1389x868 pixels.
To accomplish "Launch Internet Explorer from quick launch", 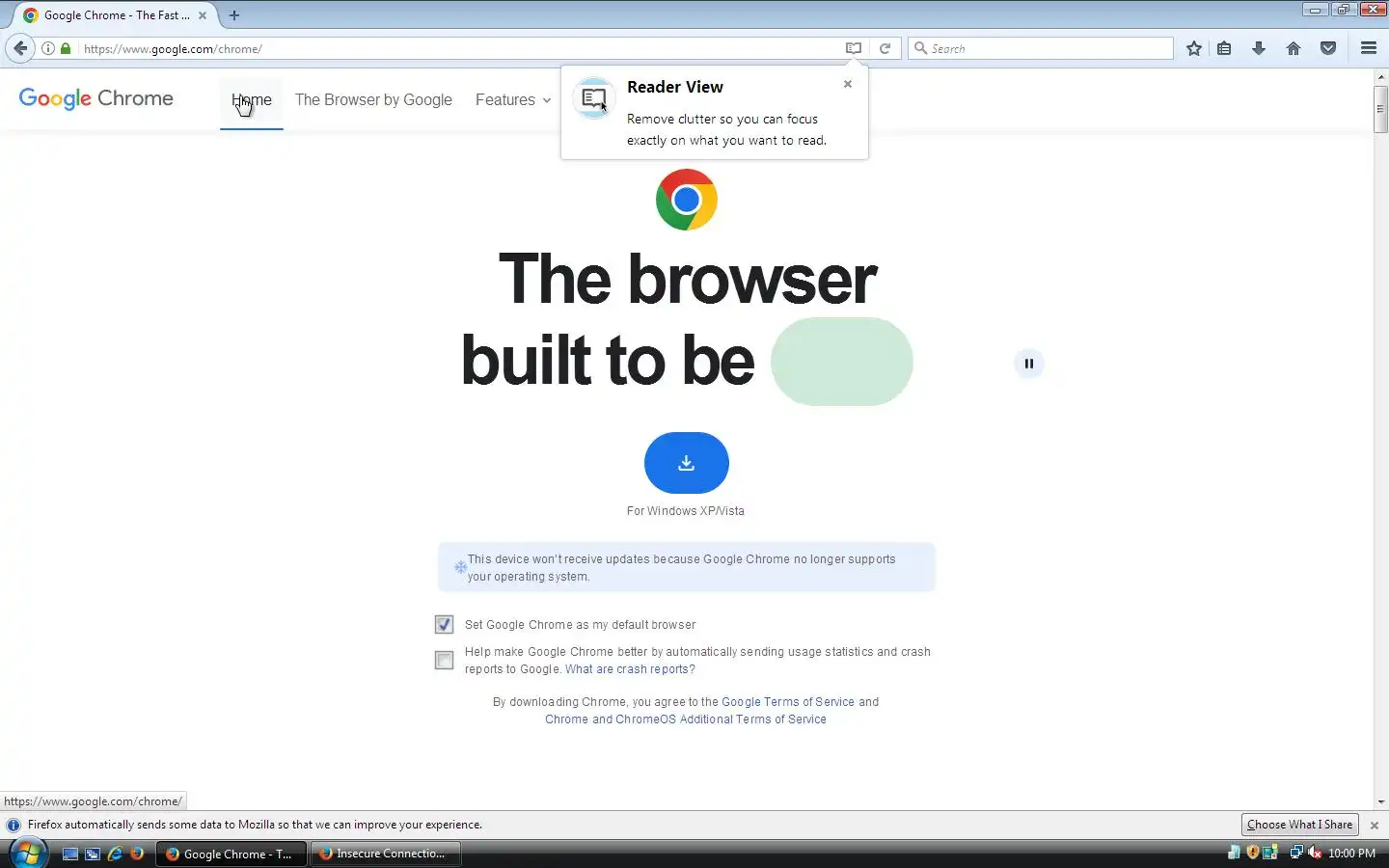I will click(115, 854).
